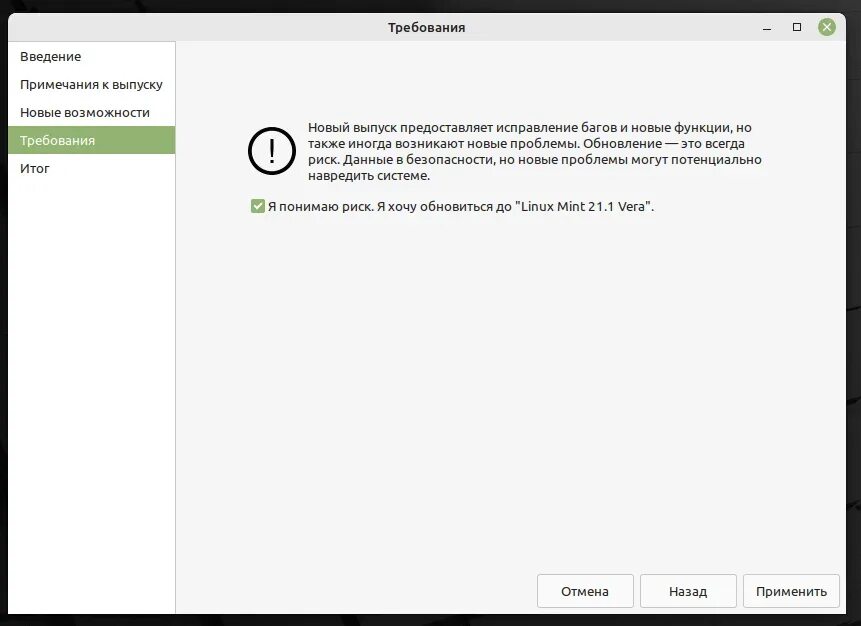Select the highlighted Требования step
This screenshot has width=861, height=626.
pos(92,140)
